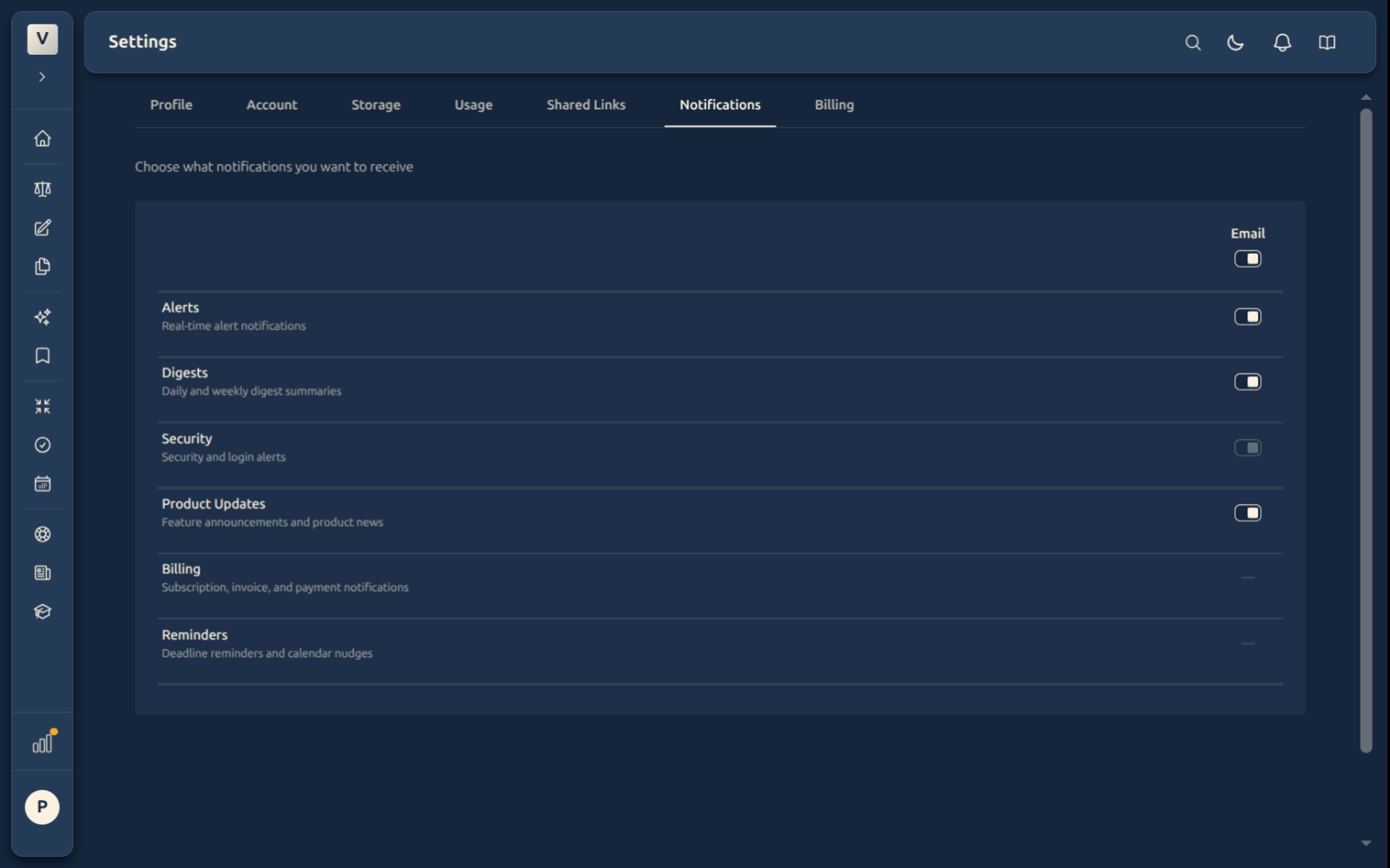Open the check circle sidebar icon
The height and width of the screenshot is (868, 1390).
click(43, 445)
